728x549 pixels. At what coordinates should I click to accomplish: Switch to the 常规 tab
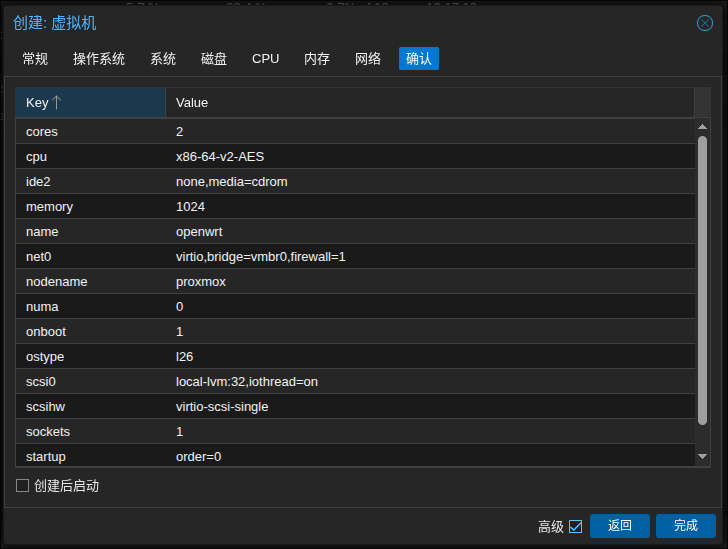click(x=35, y=59)
